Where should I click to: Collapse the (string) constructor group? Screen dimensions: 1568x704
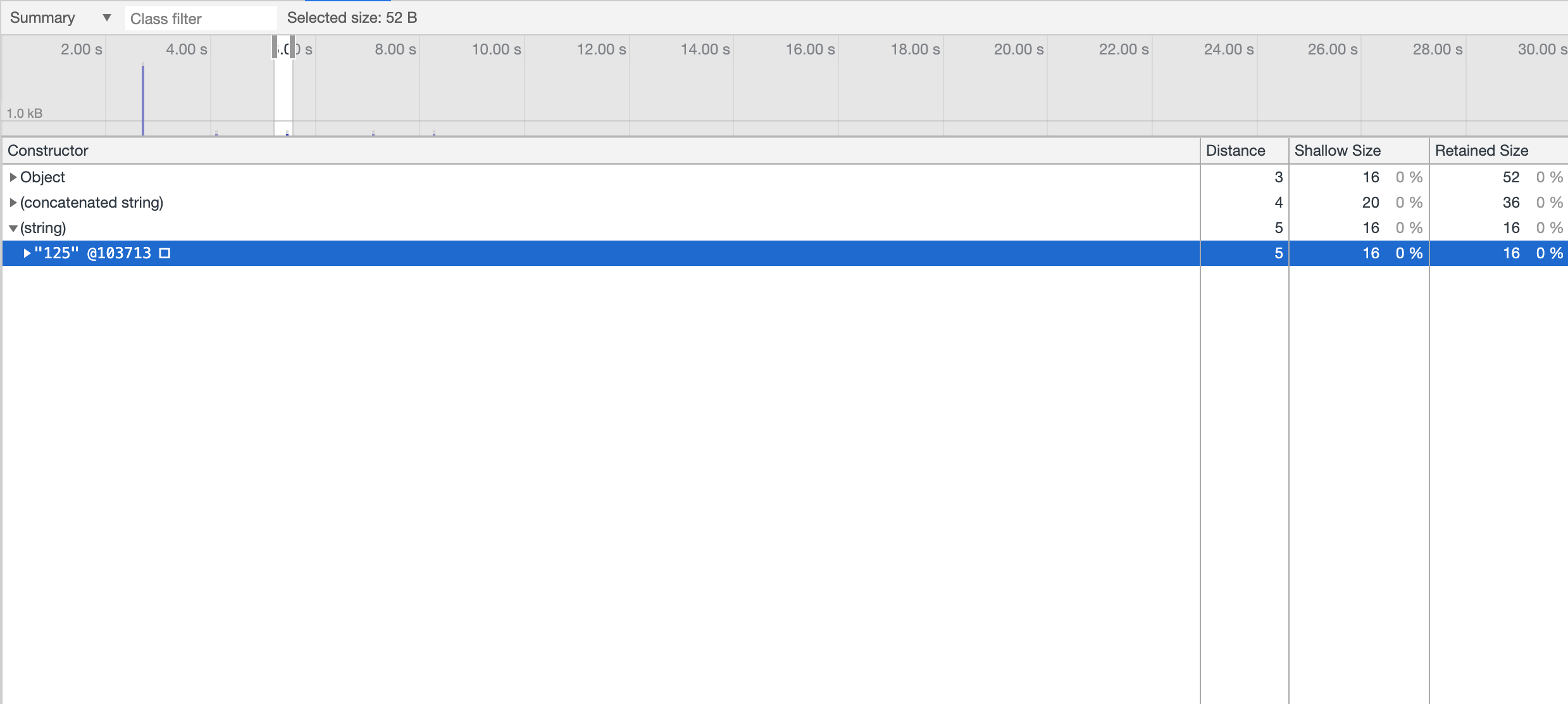pyautogui.click(x=13, y=228)
